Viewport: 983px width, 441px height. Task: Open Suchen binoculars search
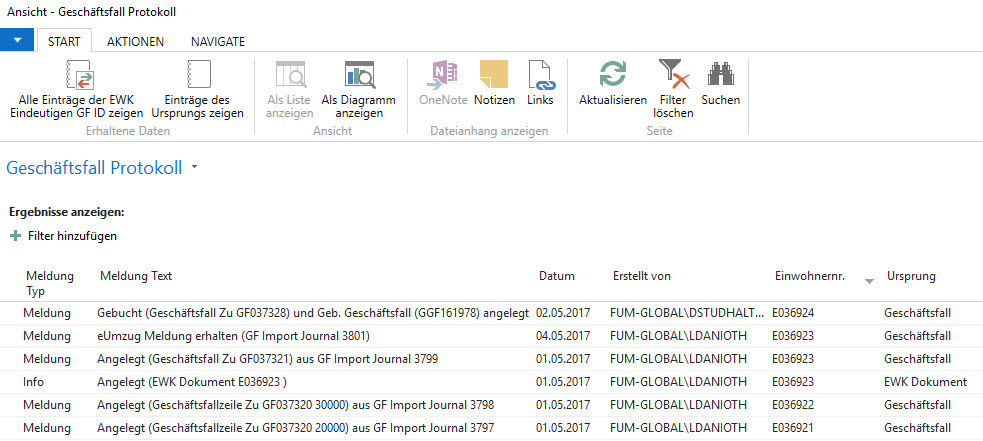point(720,83)
